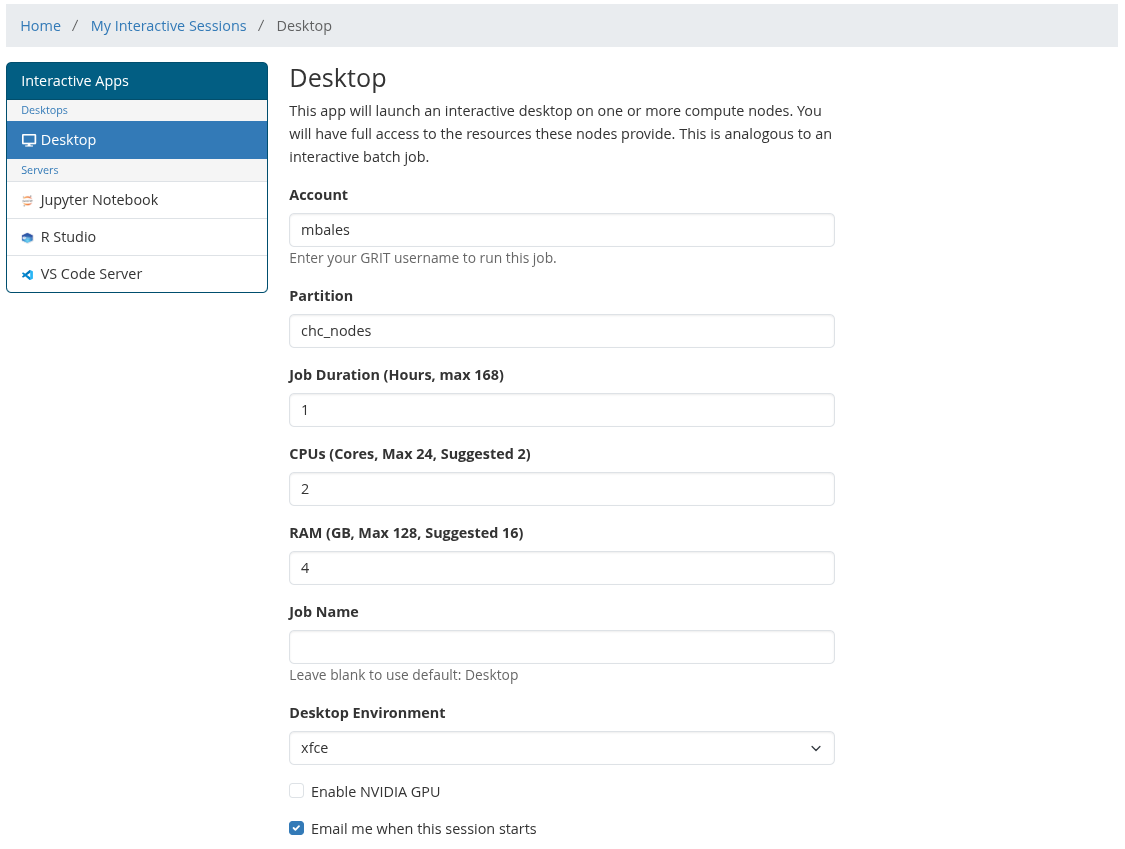Choose VS Code Server sidebar entry
This screenshot has width=1125, height=849.
point(91,274)
